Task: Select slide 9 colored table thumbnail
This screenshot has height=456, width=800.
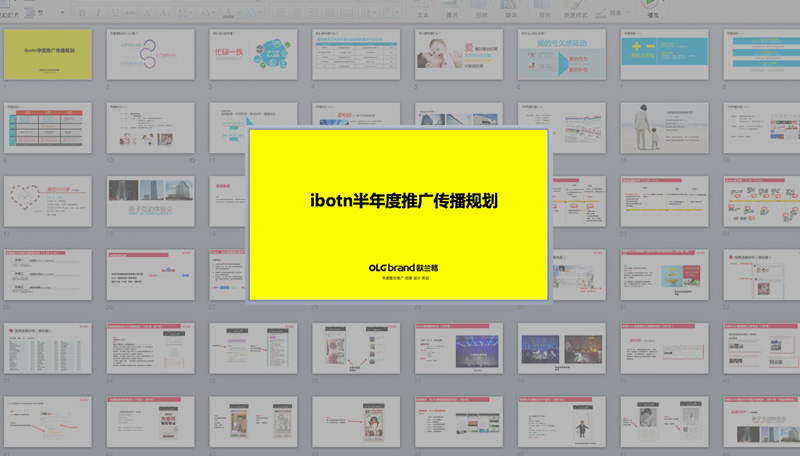Action: (48, 128)
